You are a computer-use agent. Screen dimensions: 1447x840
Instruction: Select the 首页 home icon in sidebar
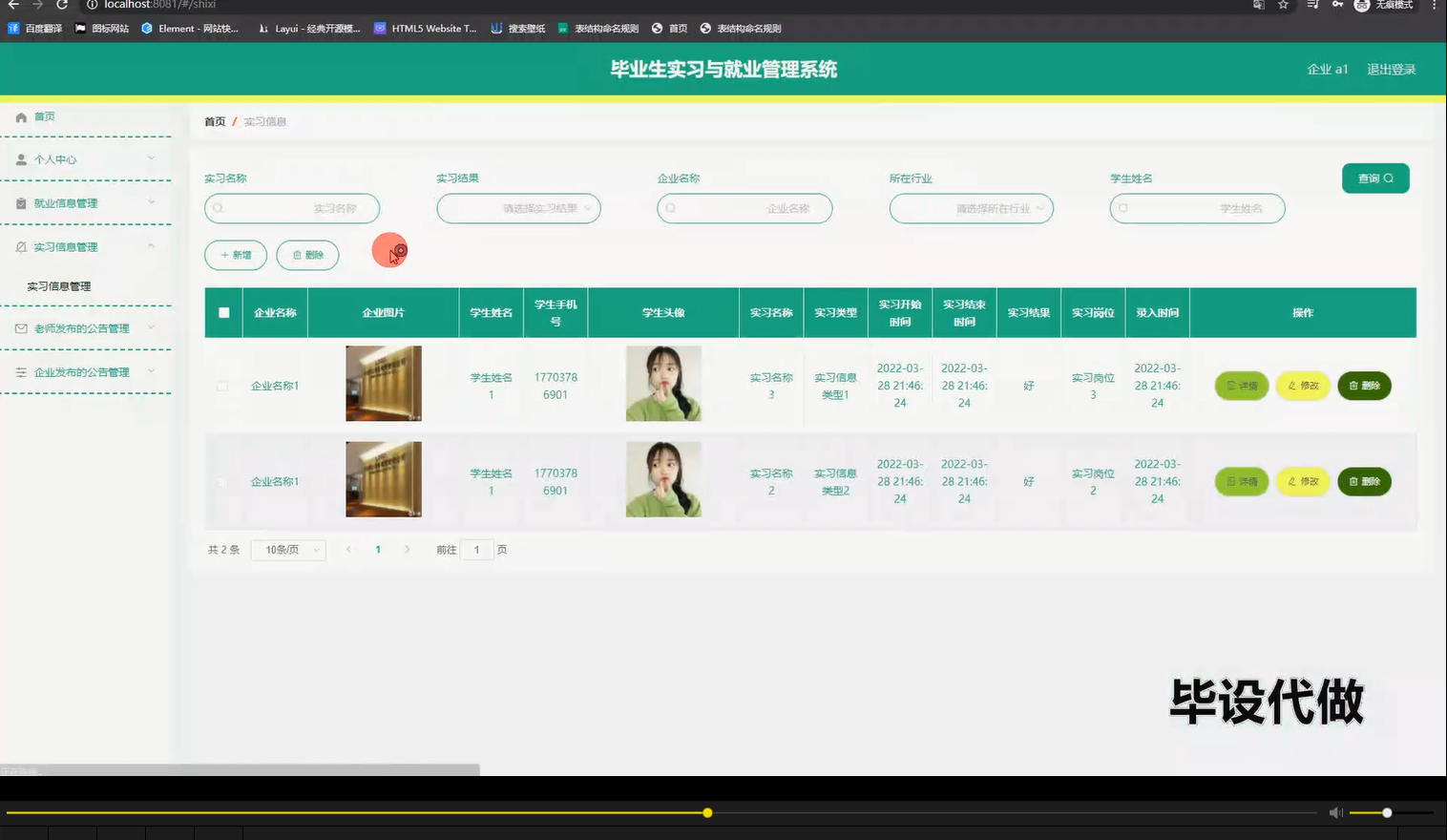[x=21, y=116]
